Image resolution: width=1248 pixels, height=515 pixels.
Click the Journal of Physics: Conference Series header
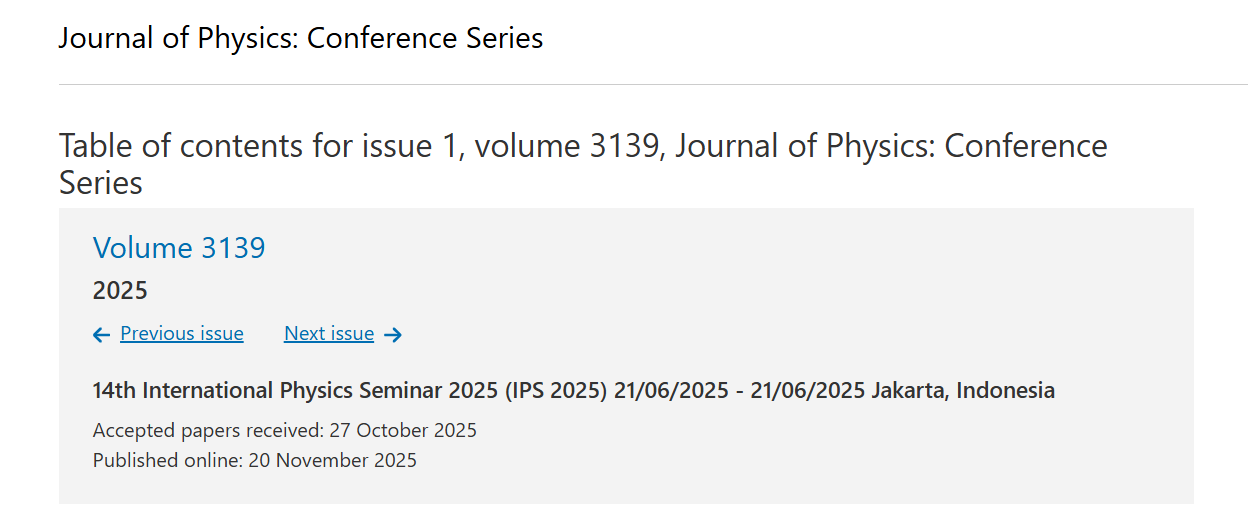point(301,39)
